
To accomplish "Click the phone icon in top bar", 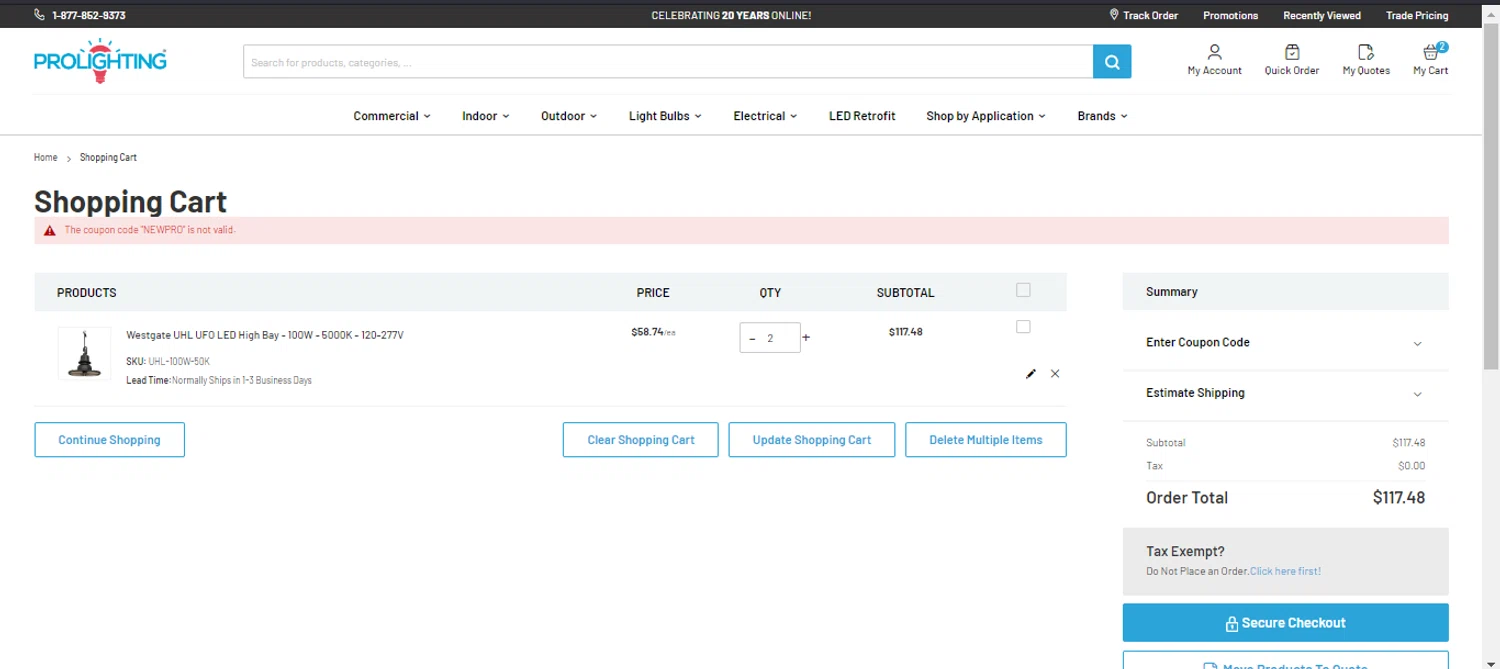I will click(39, 15).
